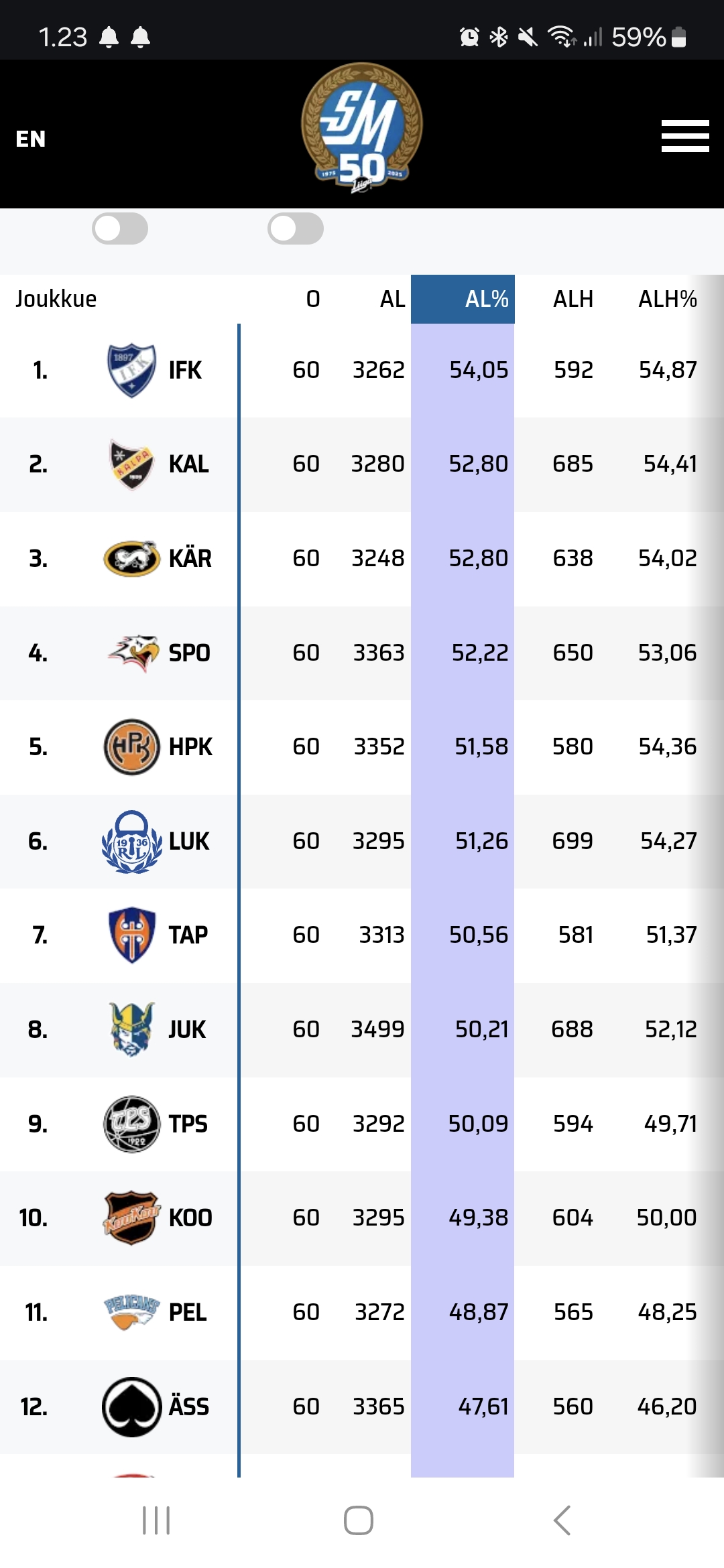Sort table by the AL% column
724x1568 pixels.
pos(463,299)
